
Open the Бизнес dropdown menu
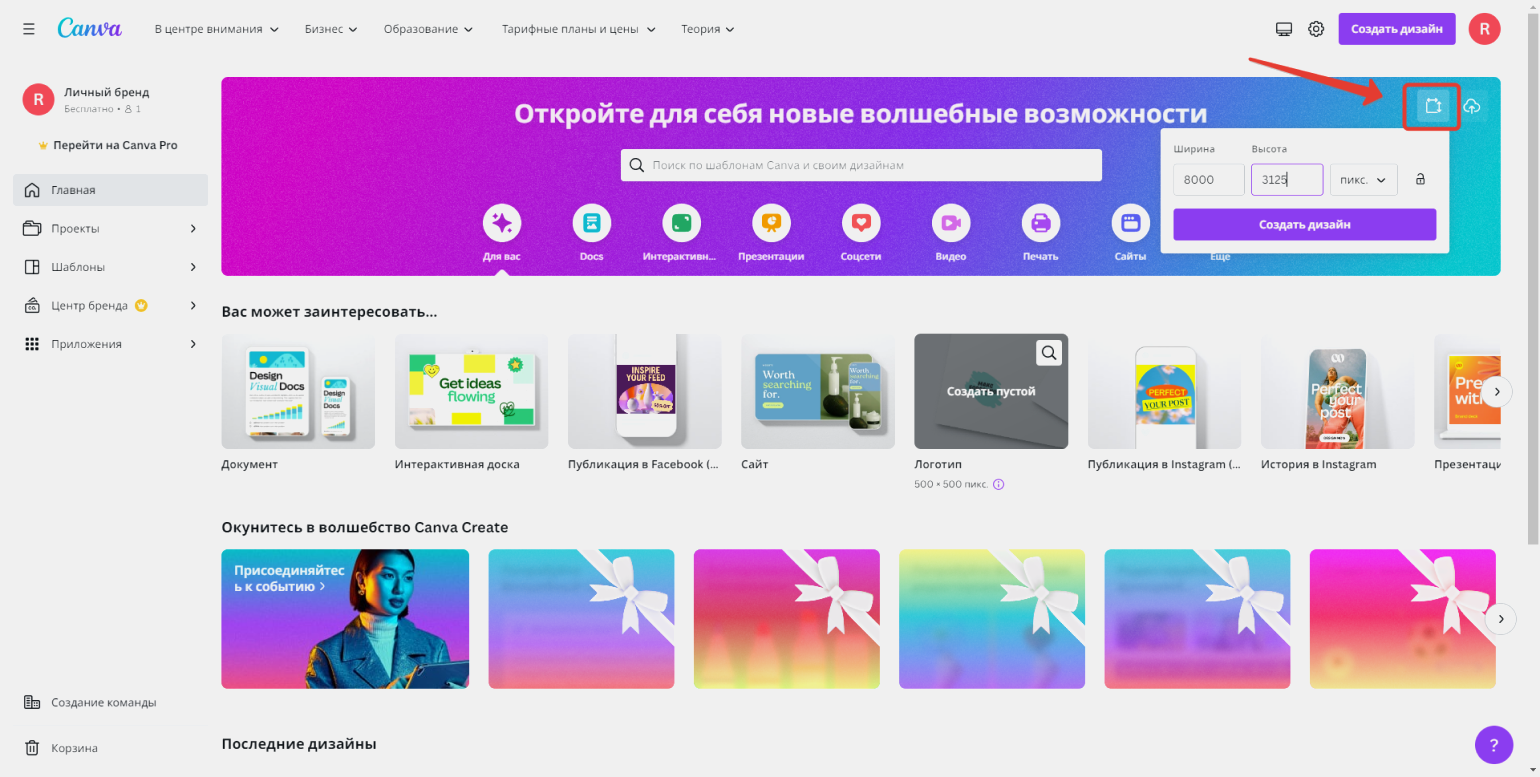click(331, 29)
